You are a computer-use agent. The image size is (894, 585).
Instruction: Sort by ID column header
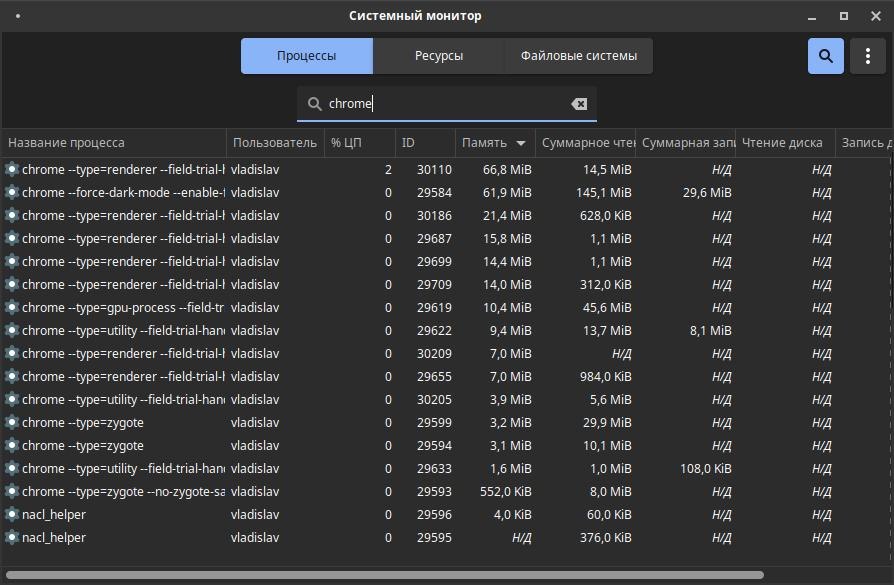(x=425, y=143)
